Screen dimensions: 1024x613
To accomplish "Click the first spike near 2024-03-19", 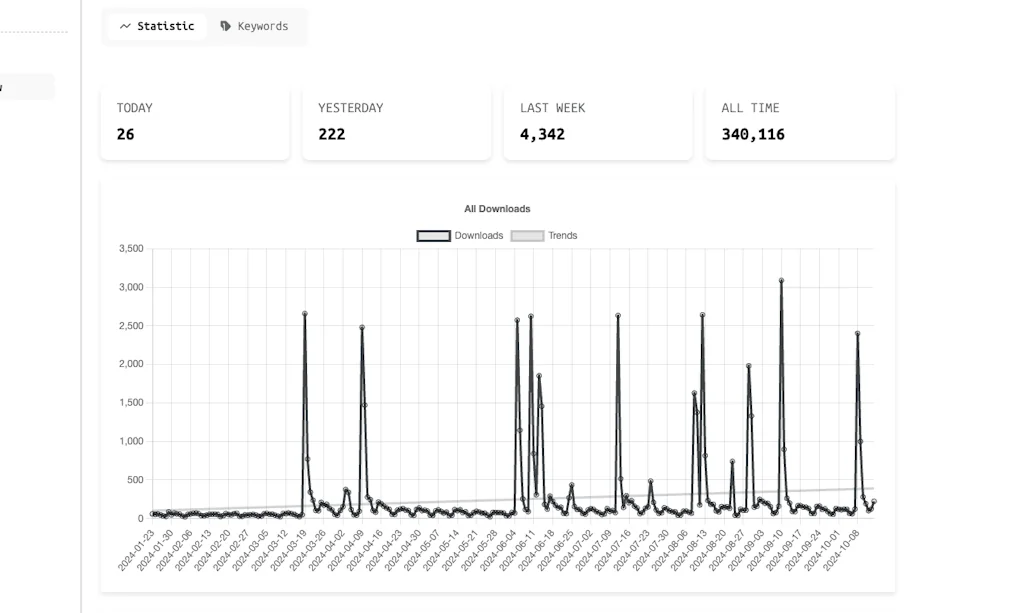I will (x=305, y=312).
